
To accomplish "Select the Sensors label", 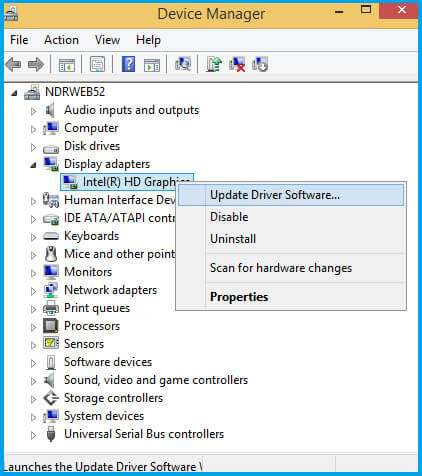I will pos(84,344).
